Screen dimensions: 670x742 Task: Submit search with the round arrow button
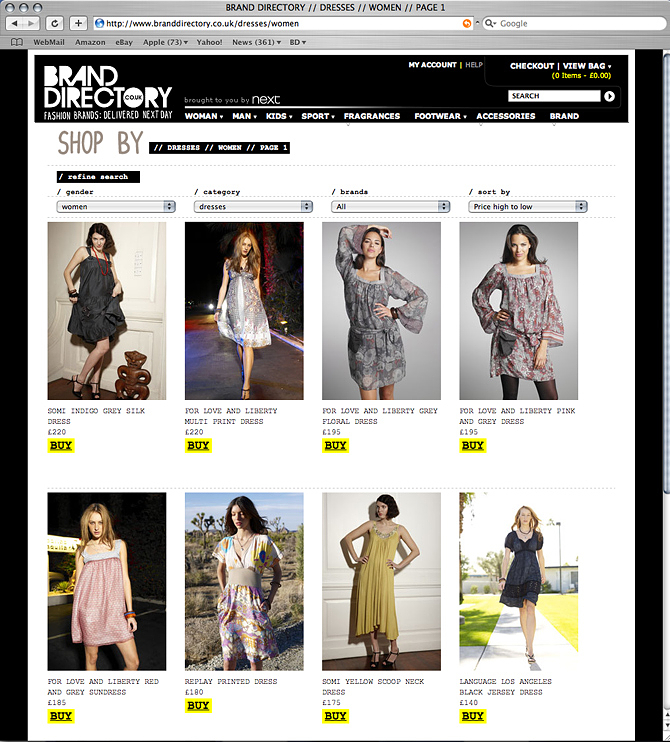(x=609, y=96)
